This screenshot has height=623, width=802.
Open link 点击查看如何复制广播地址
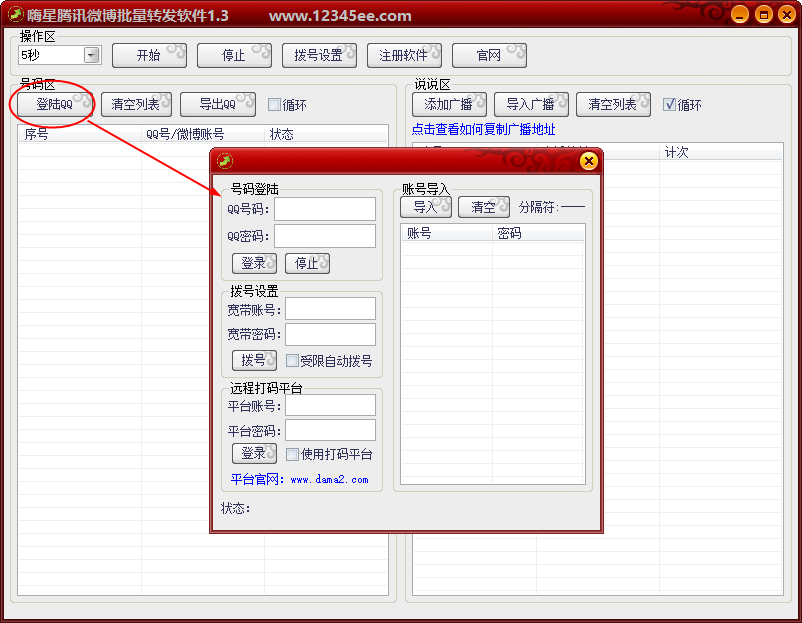[483, 129]
